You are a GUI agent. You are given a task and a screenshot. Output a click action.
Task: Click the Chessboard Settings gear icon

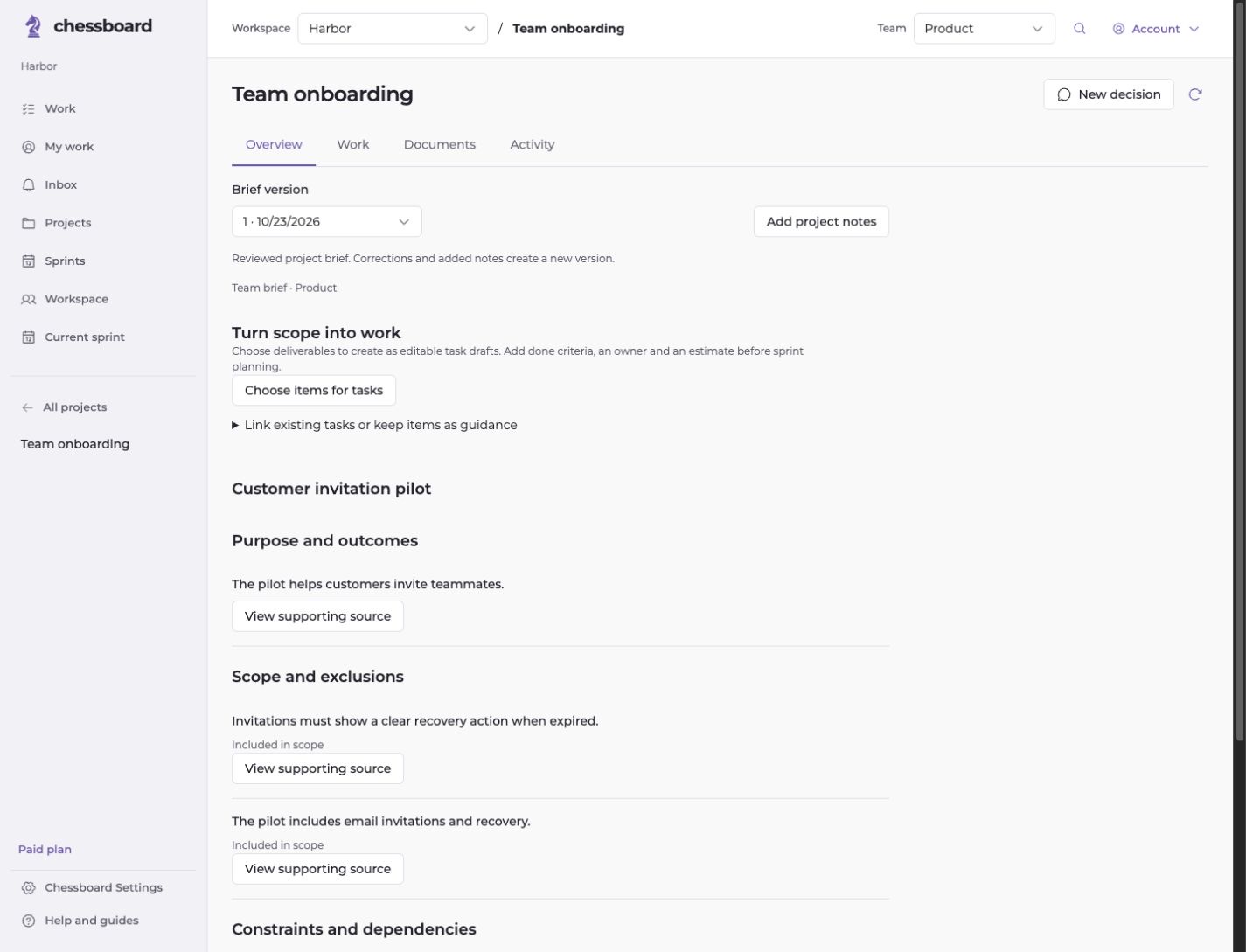[28, 887]
